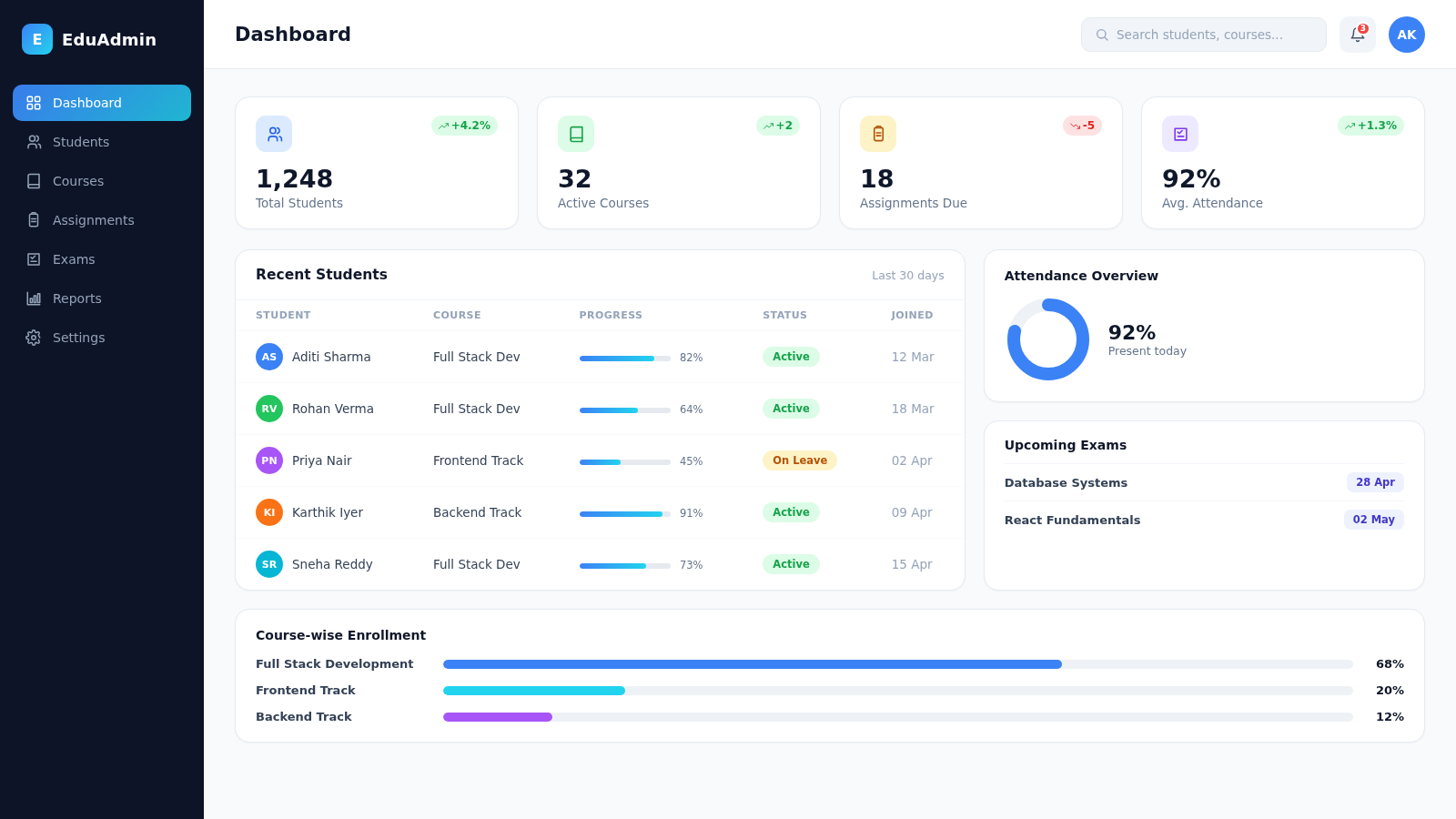Click Rohan Verma's RV avatar

coord(269,409)
